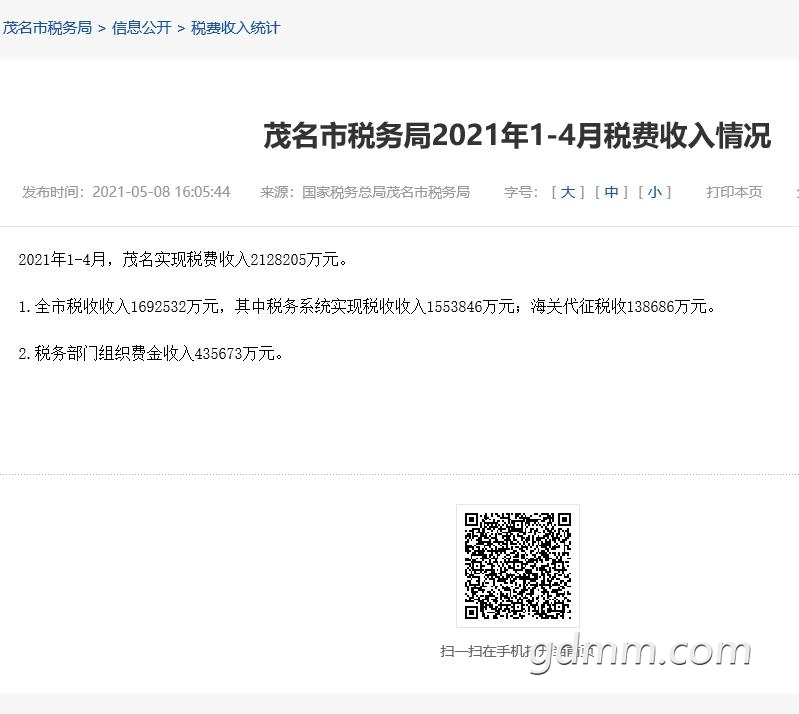Click 打印本页 to print the page

[x=734, y=192]
